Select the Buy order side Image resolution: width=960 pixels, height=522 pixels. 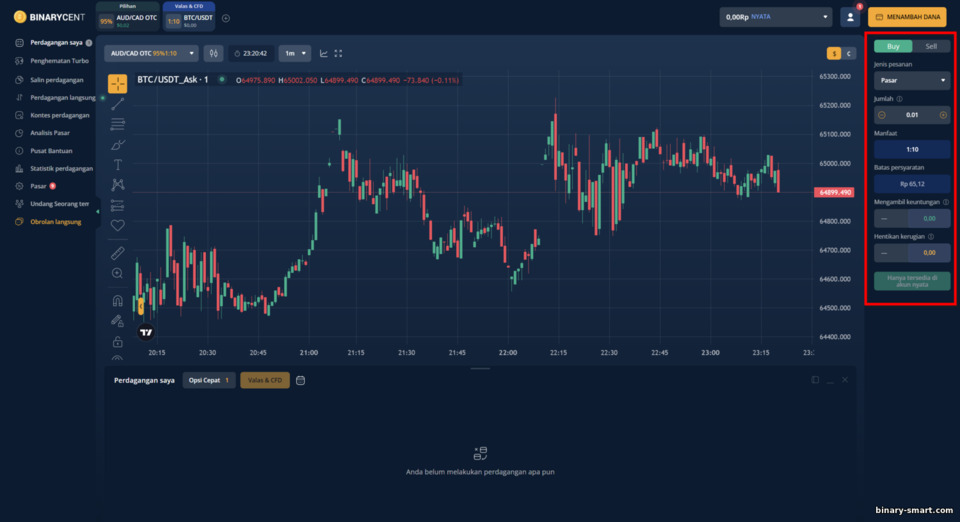pos(893,47)
